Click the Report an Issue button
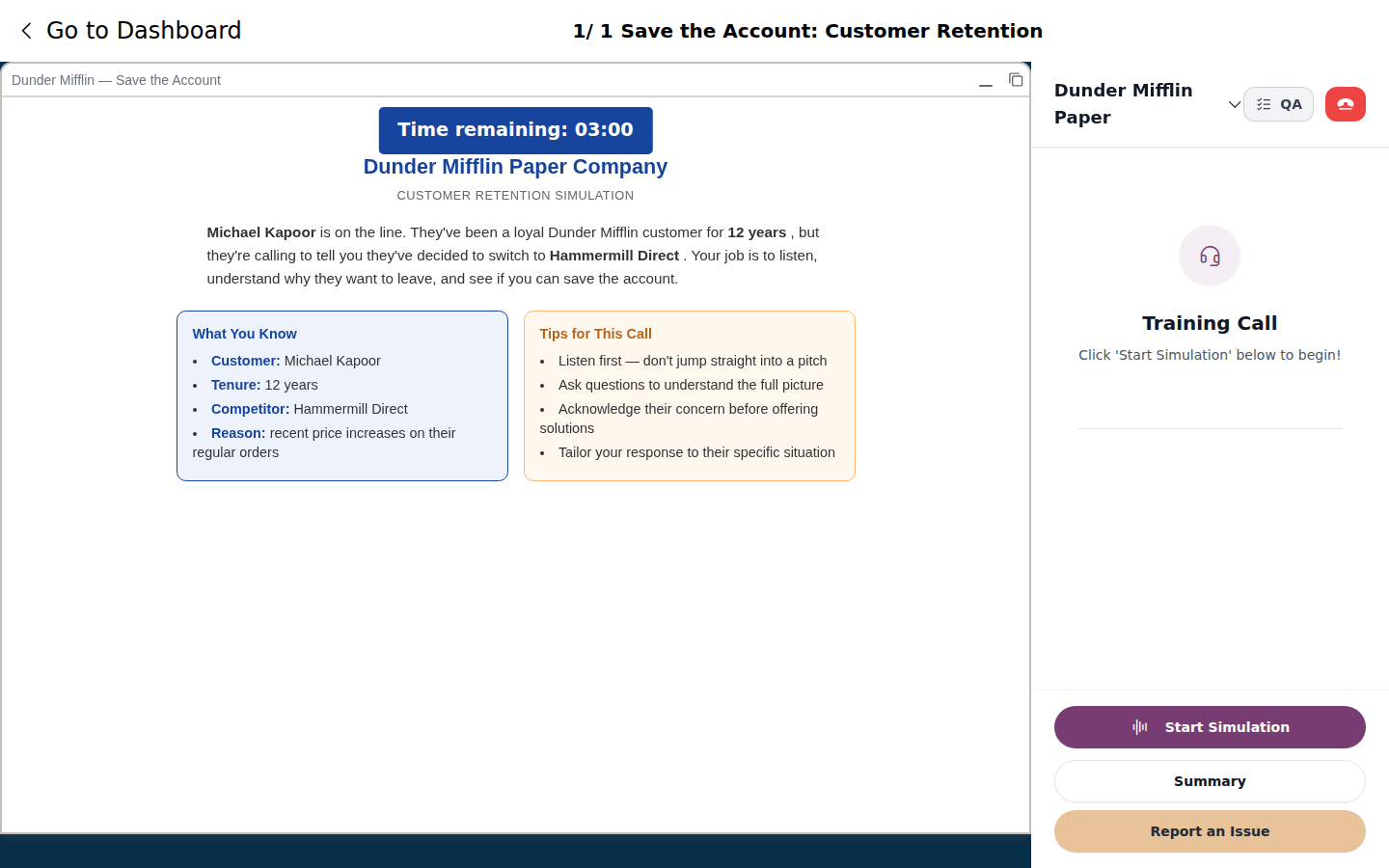Image resolution: width=1389 pixels, height=868 pixels. click(1210, 831)
